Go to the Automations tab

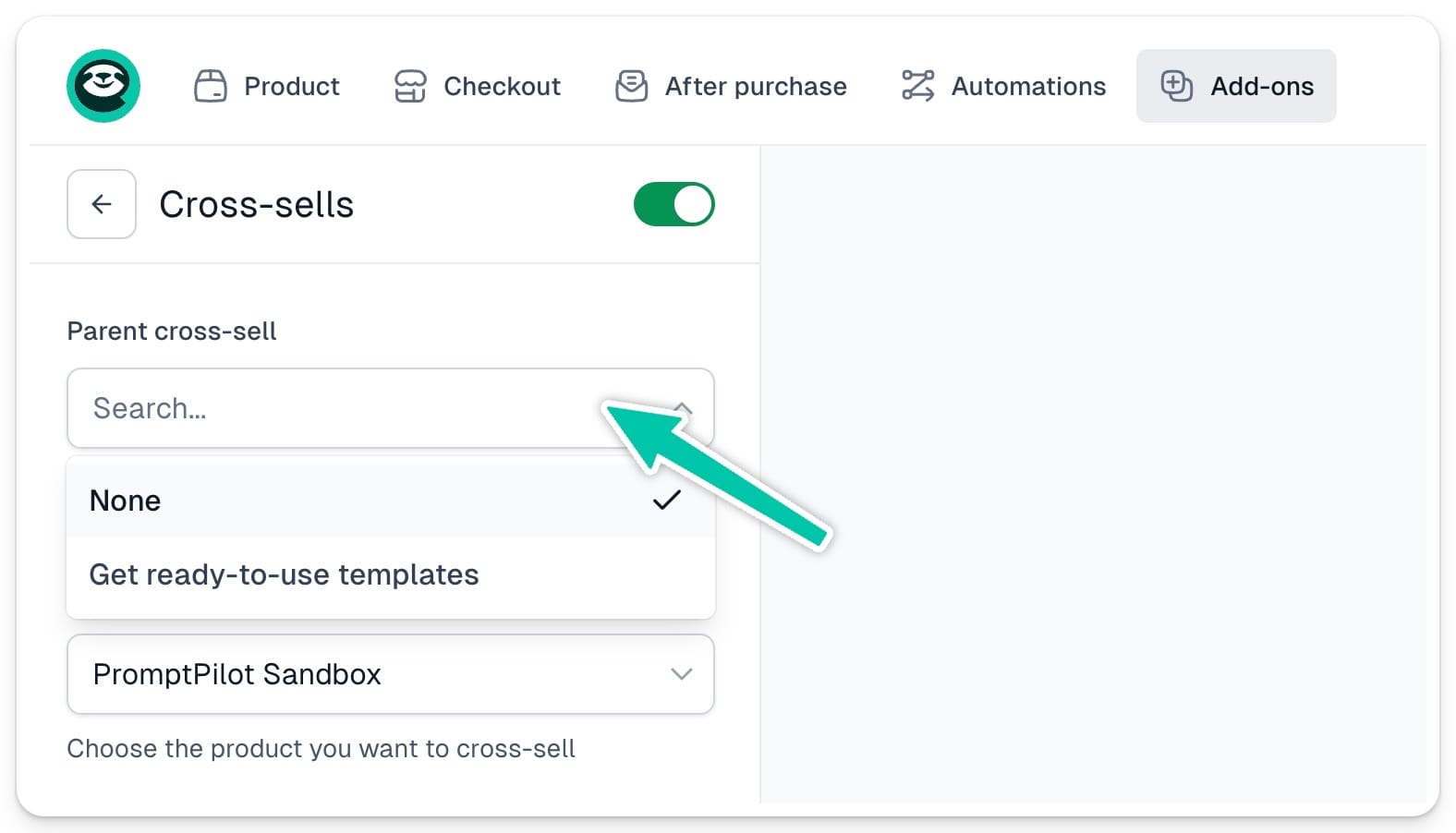coord(1003,86)
